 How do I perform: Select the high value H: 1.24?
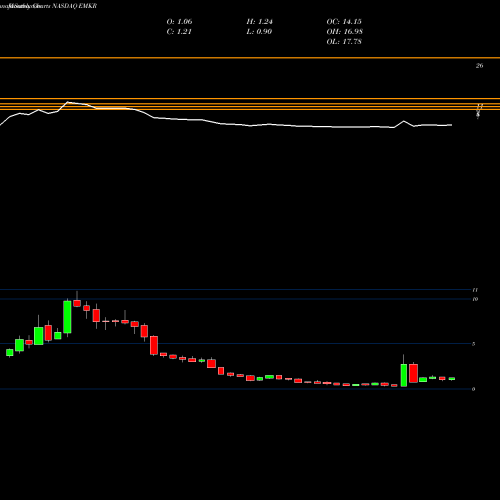[260, 22]
